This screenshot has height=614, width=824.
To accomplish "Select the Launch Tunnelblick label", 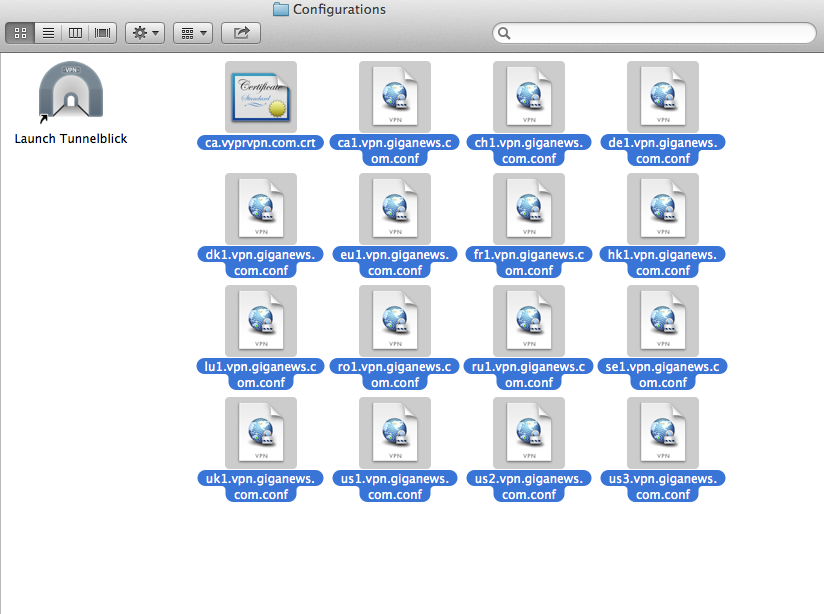I will tap(71, 139).
